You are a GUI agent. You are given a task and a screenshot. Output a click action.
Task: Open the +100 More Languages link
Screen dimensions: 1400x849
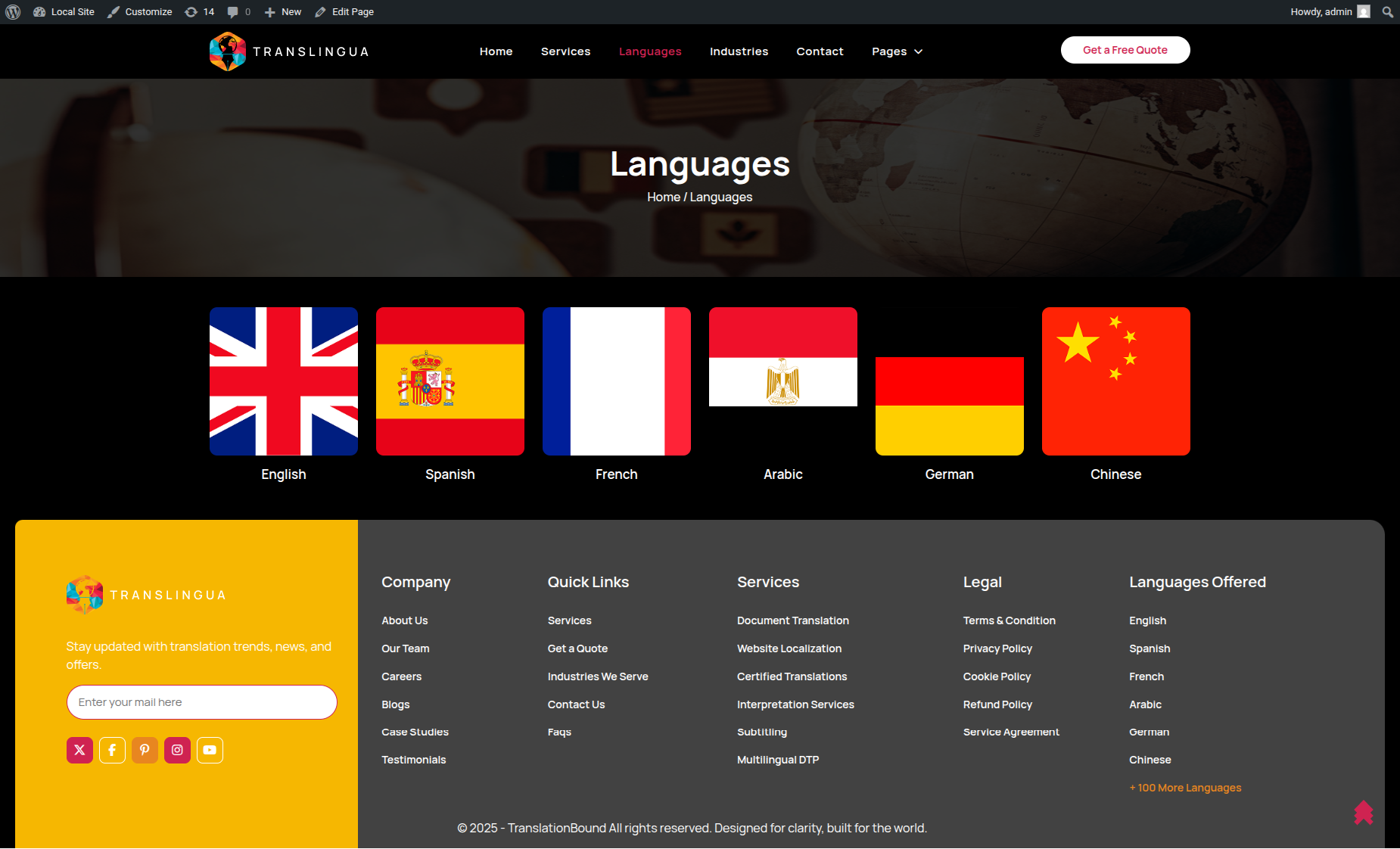[x=1185, y=788]
